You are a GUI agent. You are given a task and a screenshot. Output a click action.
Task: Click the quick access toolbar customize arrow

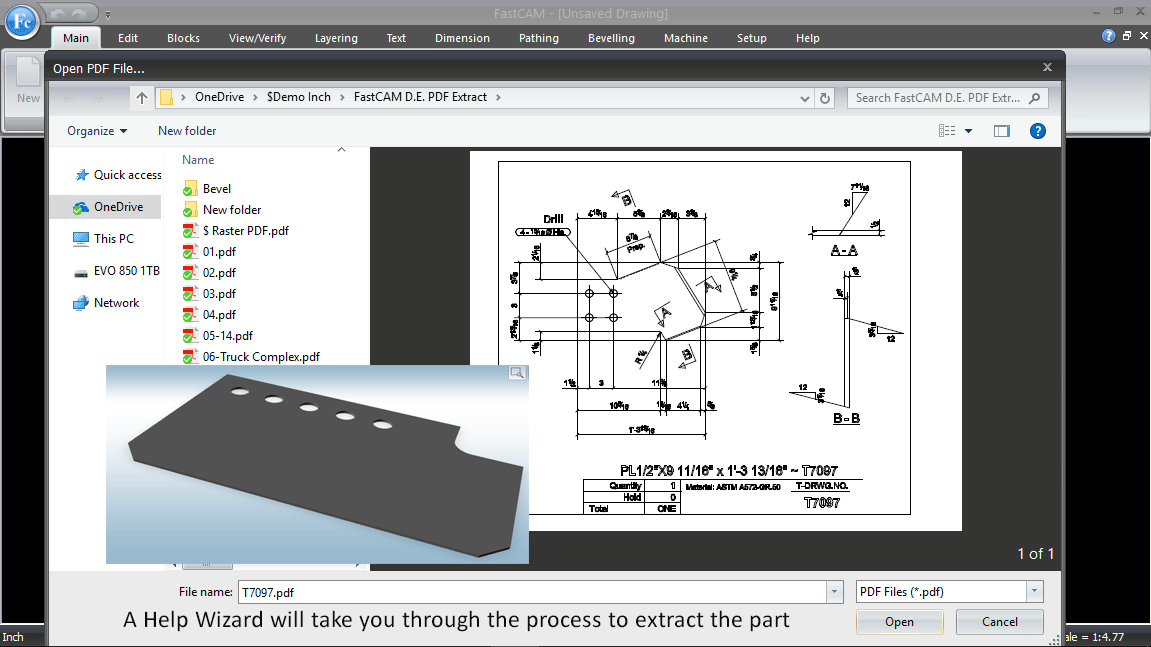[108, 14]
